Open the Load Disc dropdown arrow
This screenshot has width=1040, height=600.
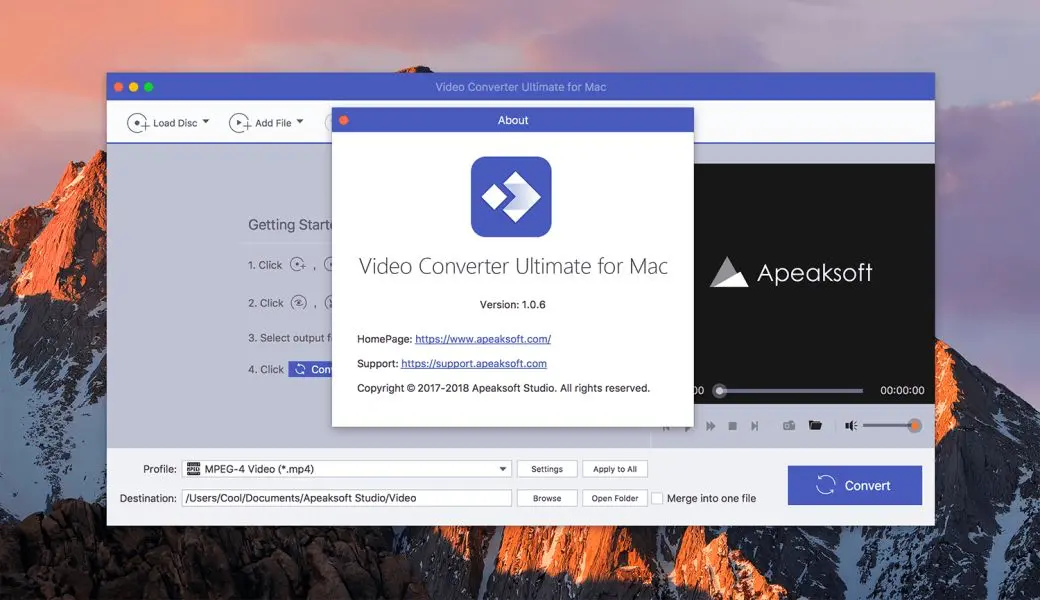click(207, 122)
